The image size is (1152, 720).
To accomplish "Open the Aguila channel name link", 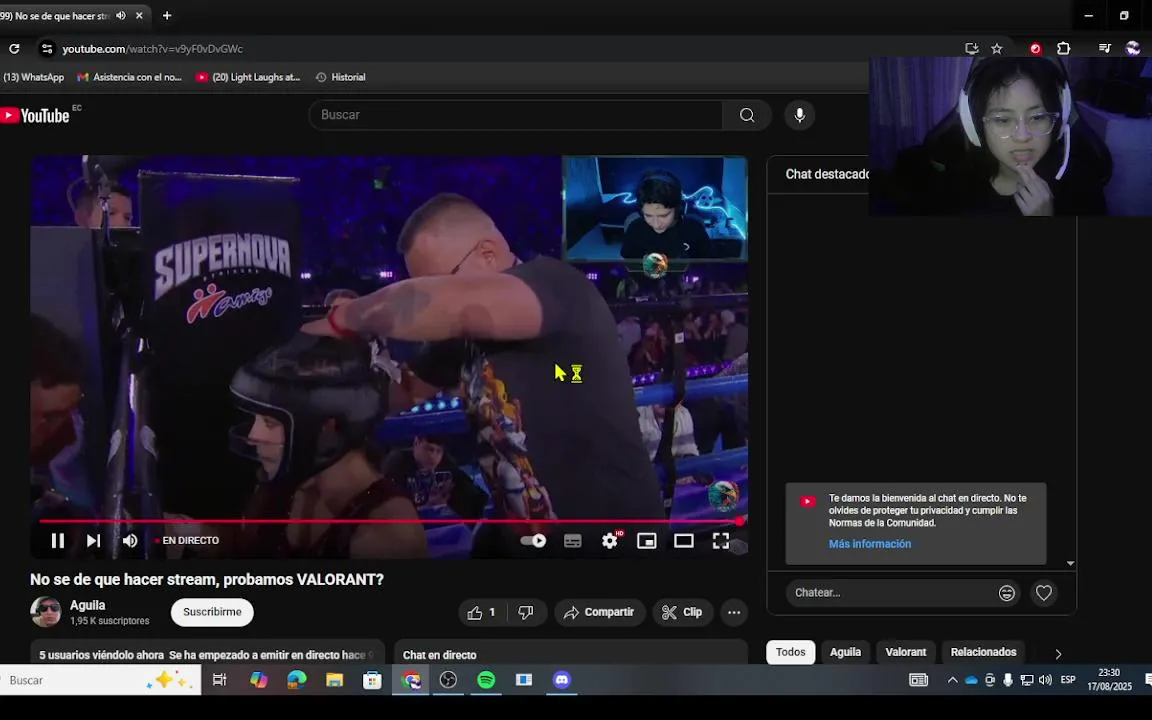I will tap(87, 605).
